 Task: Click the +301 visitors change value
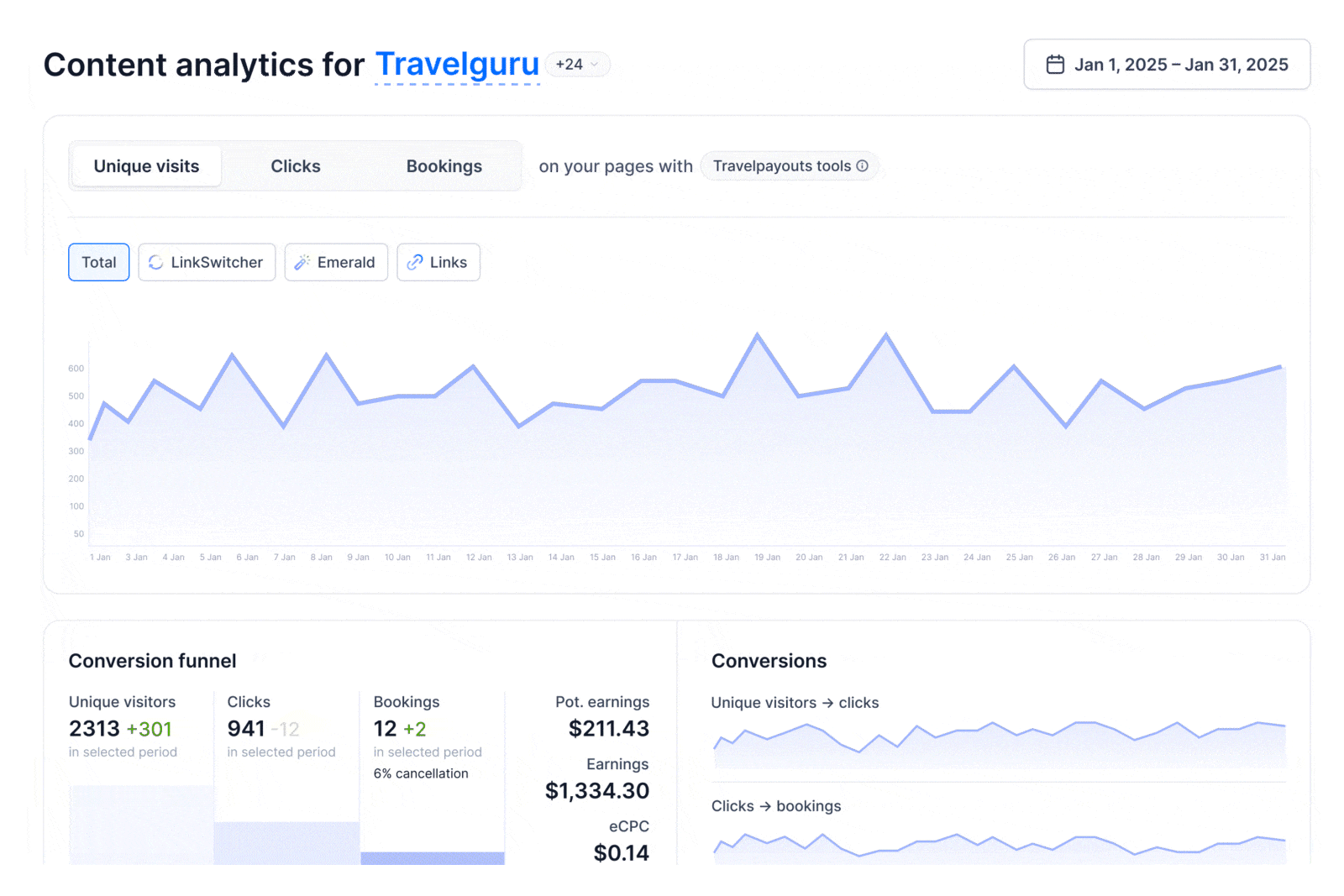[x=150, y=729]
